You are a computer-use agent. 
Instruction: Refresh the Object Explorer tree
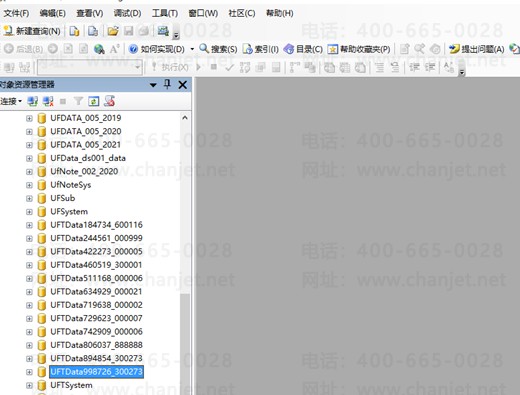(x=94, y=101)
